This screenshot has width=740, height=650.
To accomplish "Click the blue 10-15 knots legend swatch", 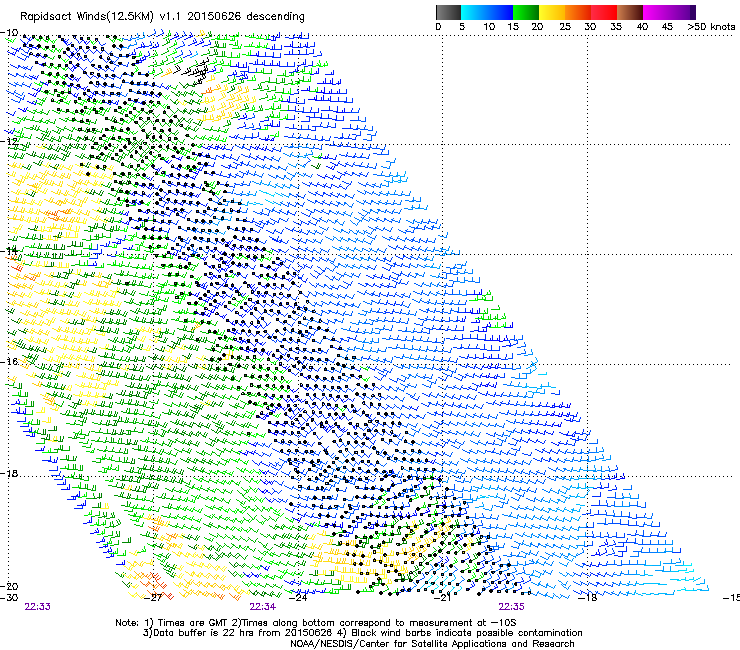I will (500, 12).
